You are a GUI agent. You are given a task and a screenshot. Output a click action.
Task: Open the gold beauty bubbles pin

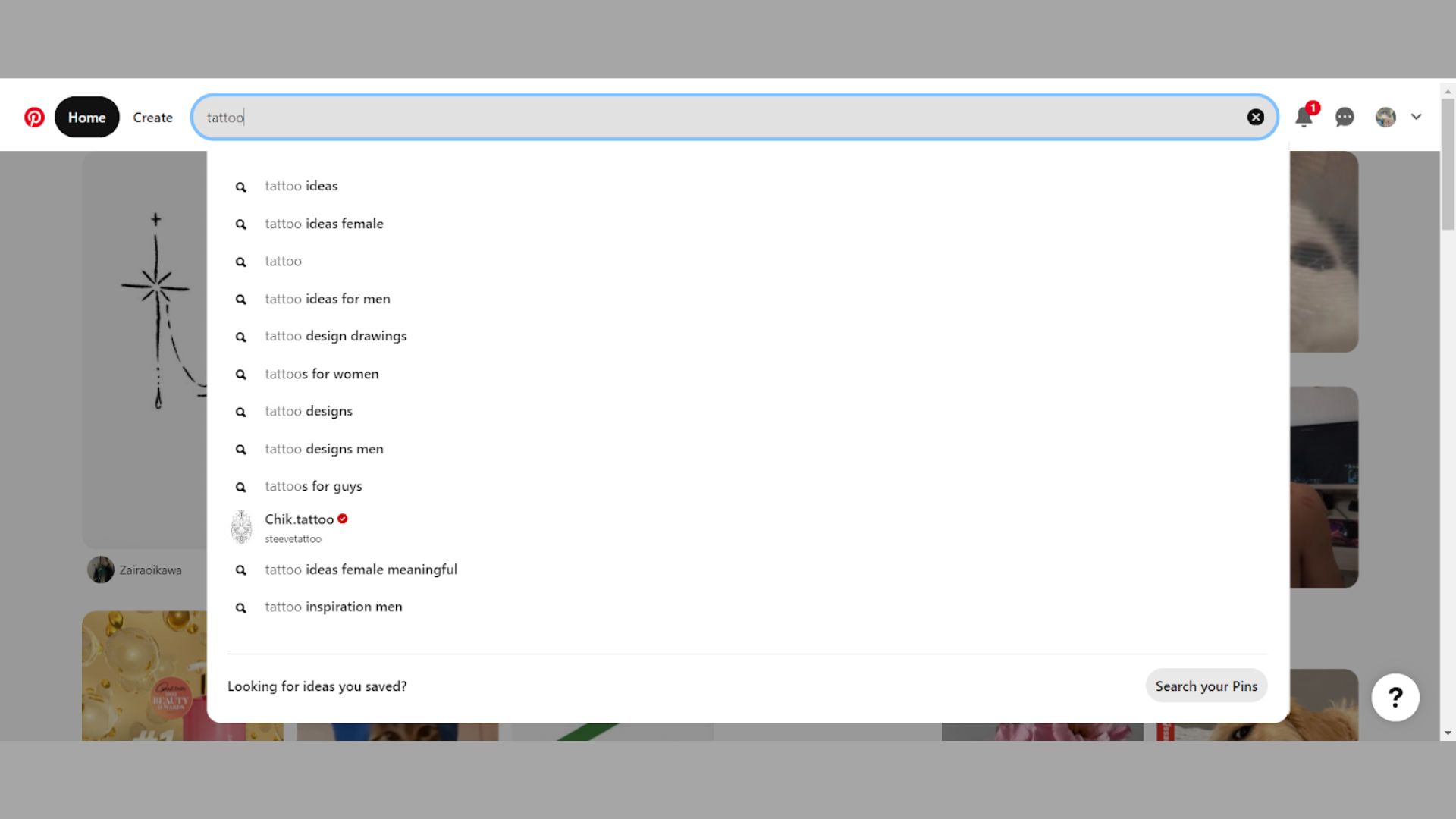(144, 676)
